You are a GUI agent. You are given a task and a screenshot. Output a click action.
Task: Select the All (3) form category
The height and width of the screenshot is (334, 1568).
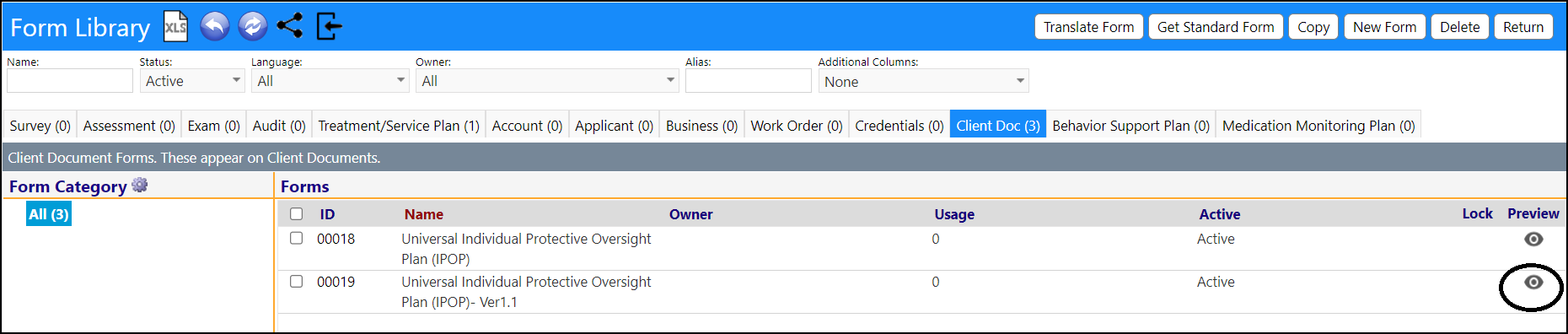(x=49, y=214)
